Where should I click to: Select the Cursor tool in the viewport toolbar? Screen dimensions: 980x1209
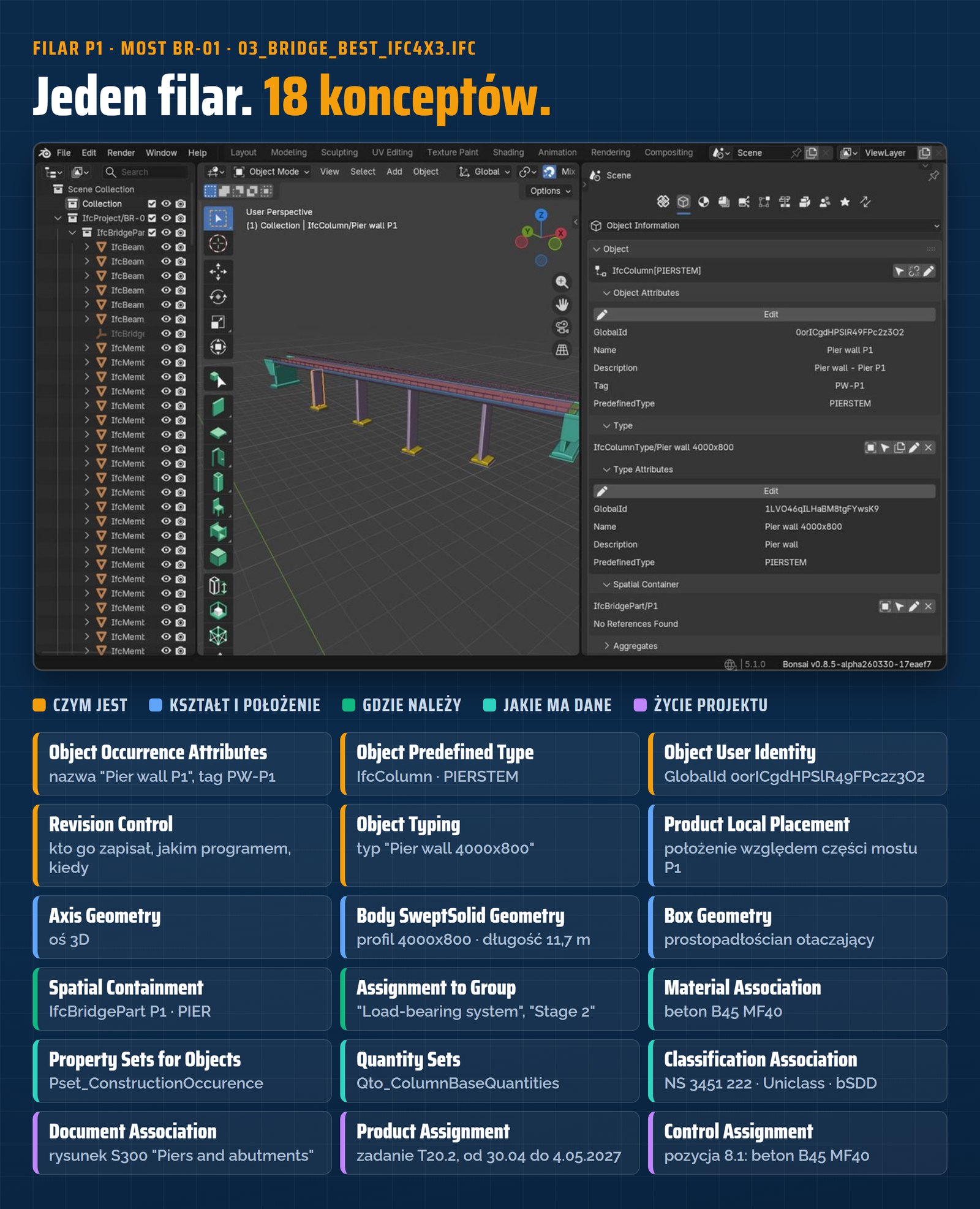[x=218, y=244]
